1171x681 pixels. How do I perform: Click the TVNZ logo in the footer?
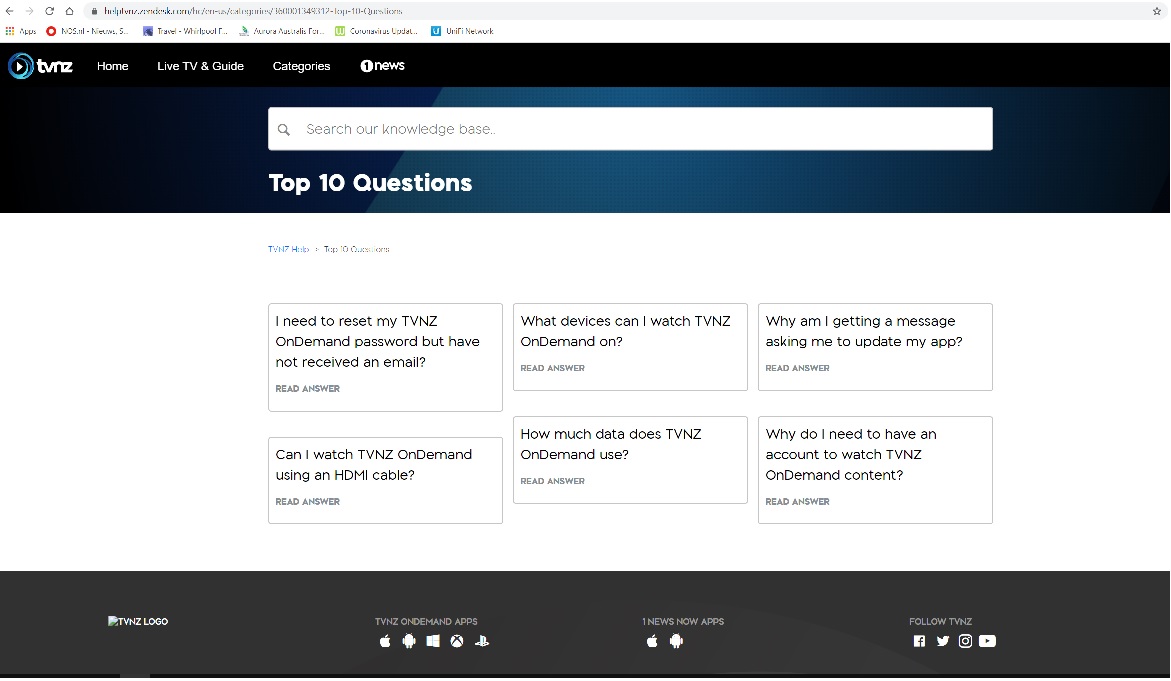pos(138,621)
